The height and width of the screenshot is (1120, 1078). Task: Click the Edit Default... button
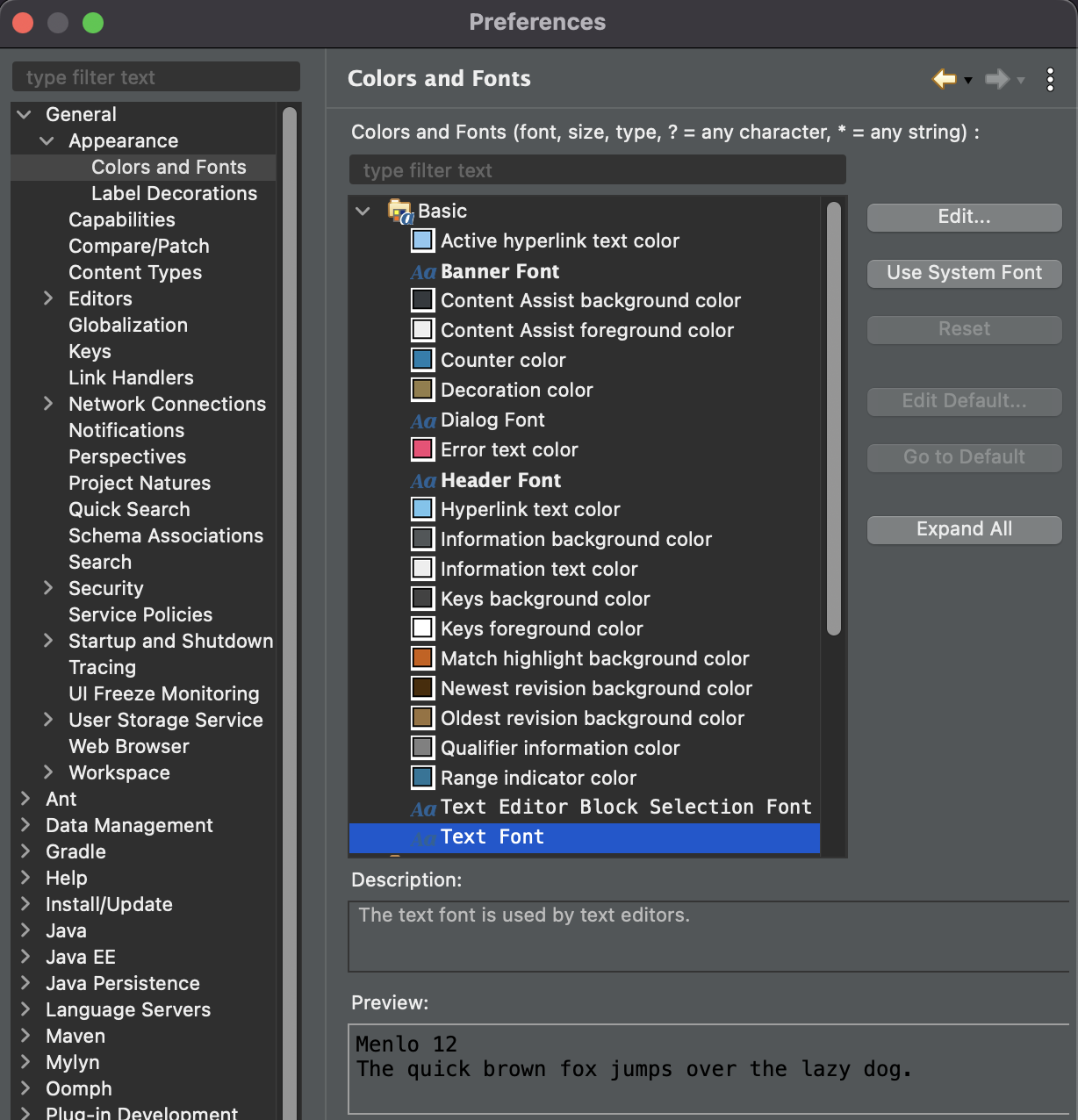[964, 401]
